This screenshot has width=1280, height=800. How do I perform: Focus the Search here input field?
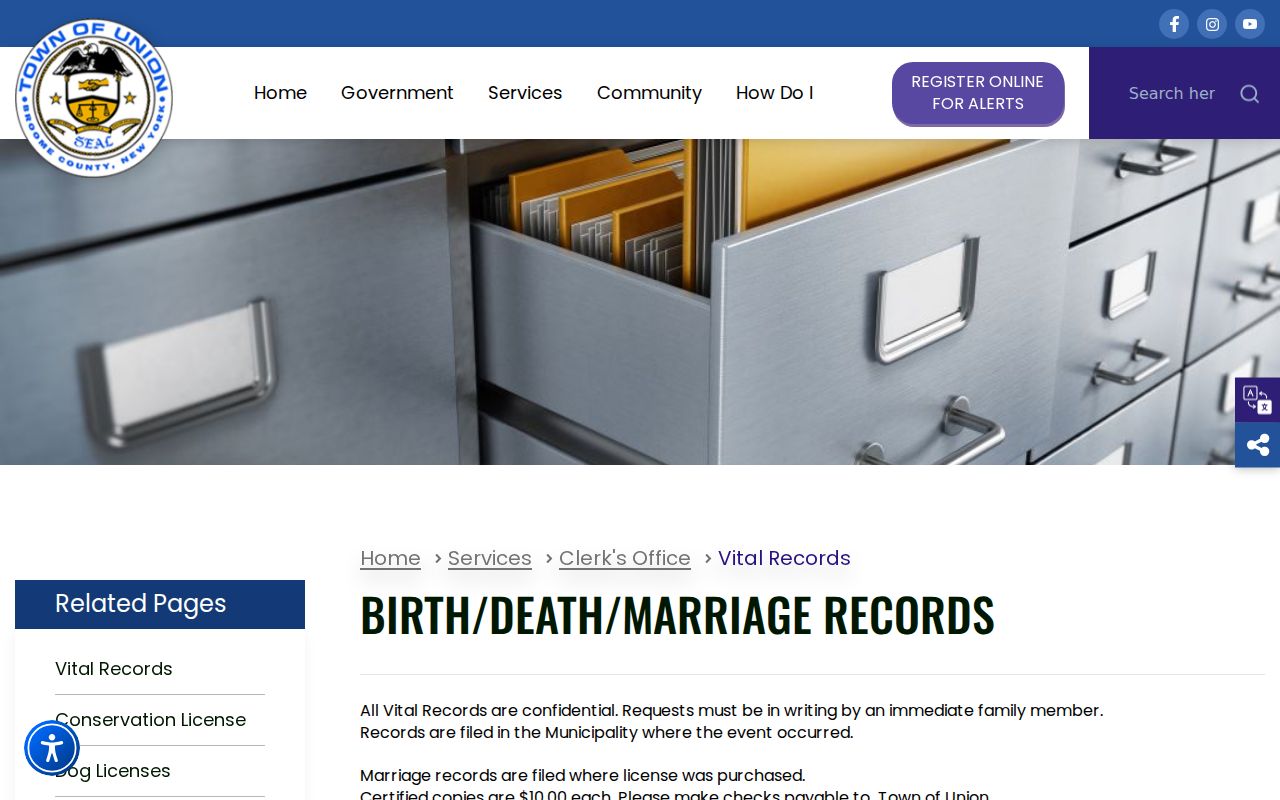[x=1172, y=93]
